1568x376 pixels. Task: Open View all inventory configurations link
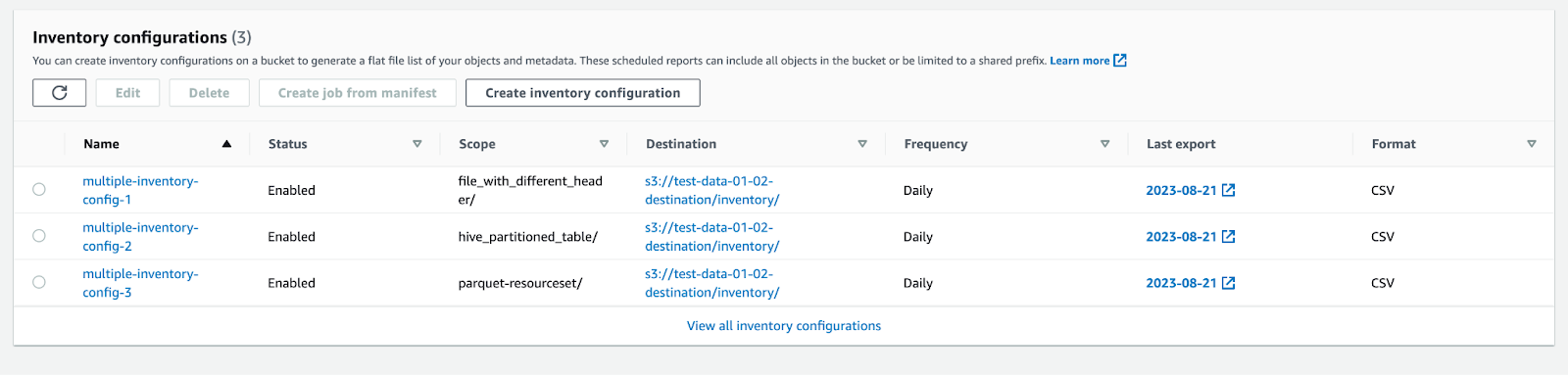coord(784,326)
